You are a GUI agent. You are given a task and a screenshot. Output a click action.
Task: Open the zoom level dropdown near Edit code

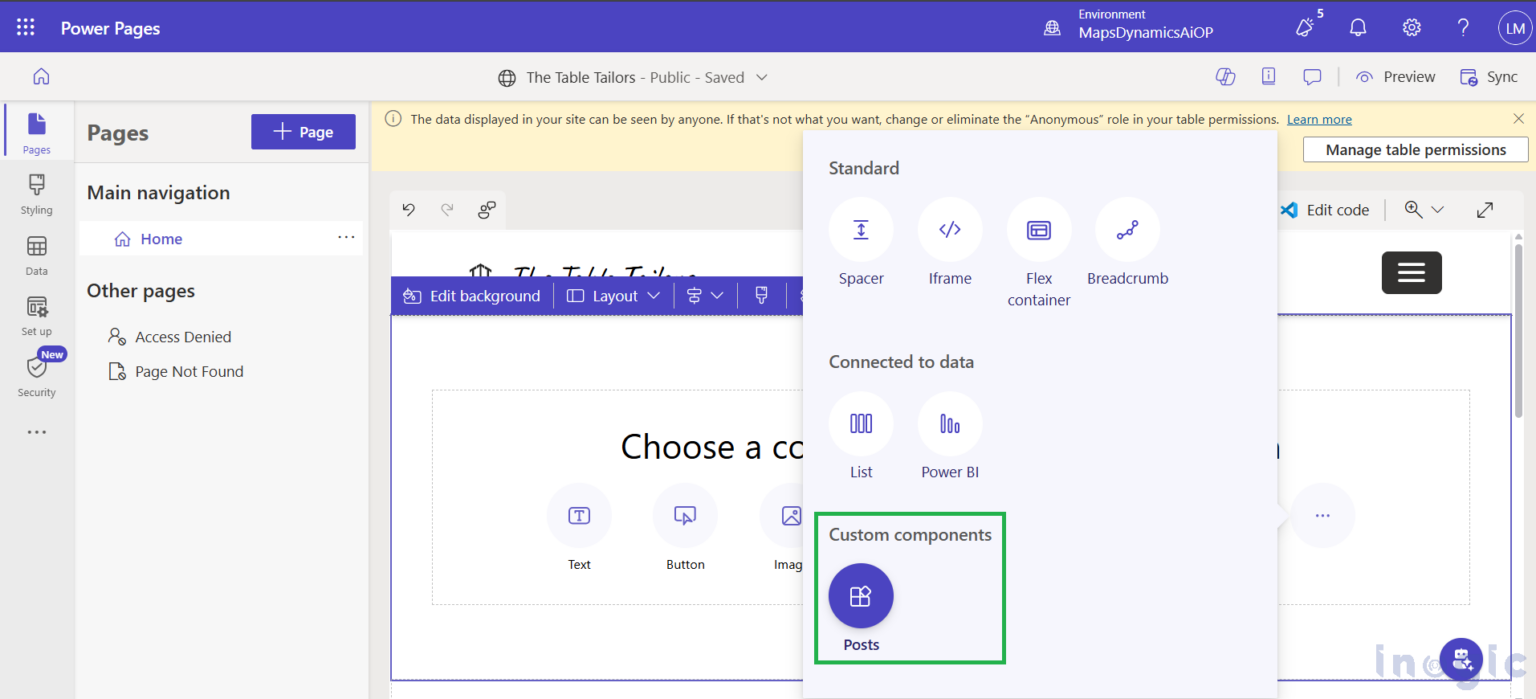click(x=1422, y=210)
